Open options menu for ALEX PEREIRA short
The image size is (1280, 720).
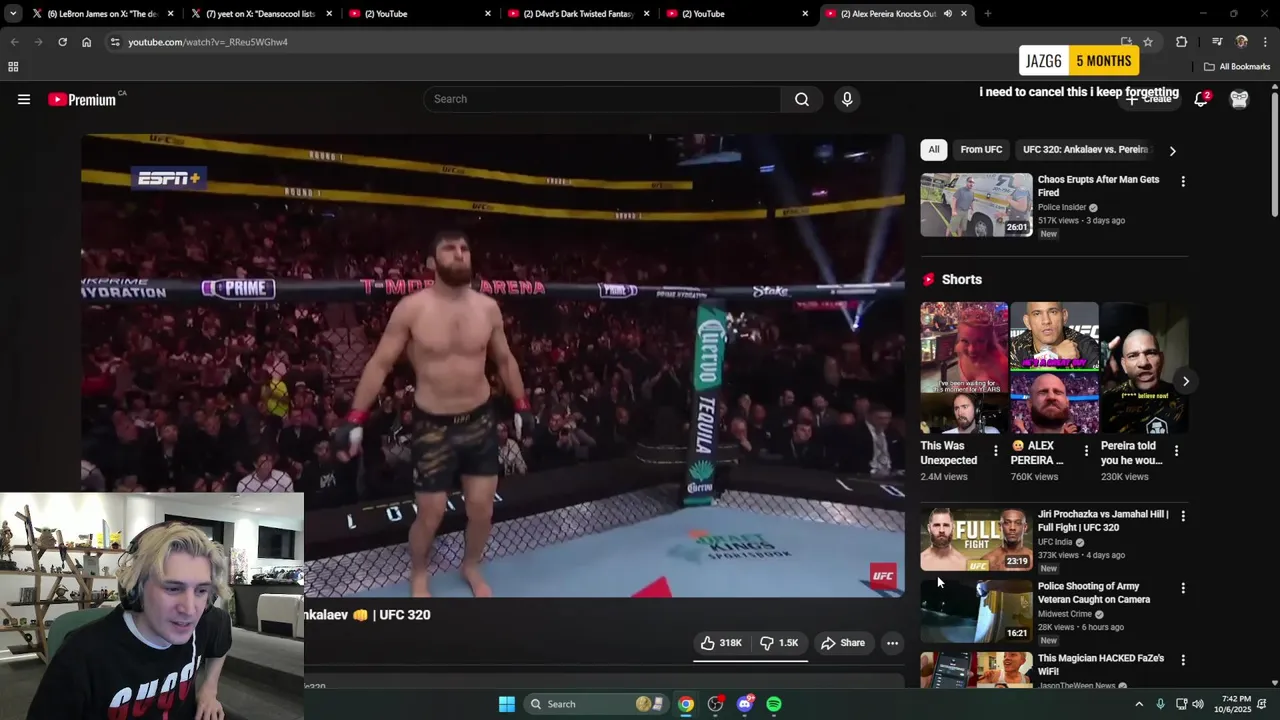point(1086,451)
